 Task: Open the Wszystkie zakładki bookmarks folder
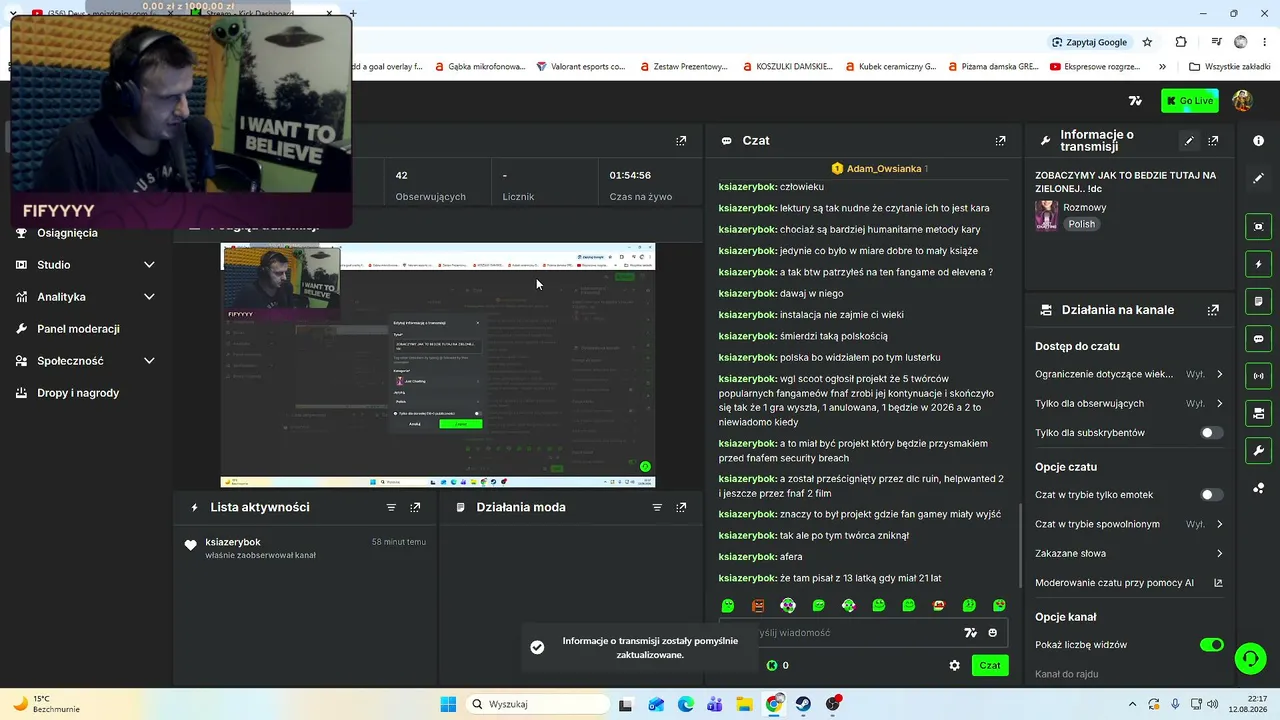1230,67
